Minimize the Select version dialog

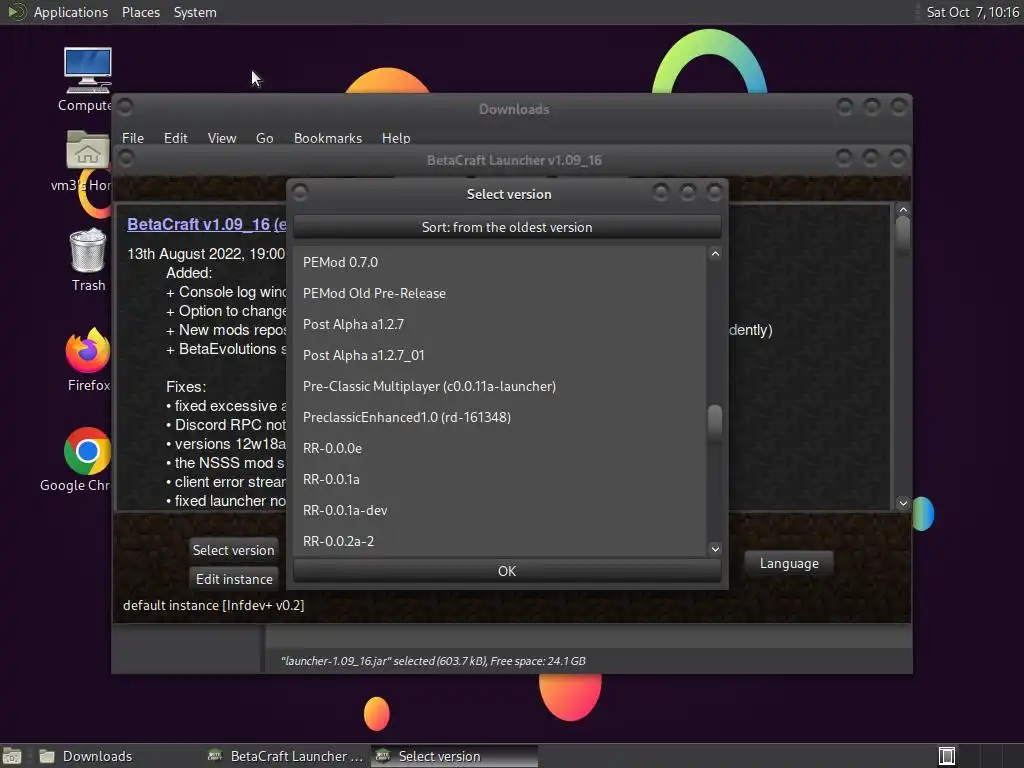(x=660, y=192)
